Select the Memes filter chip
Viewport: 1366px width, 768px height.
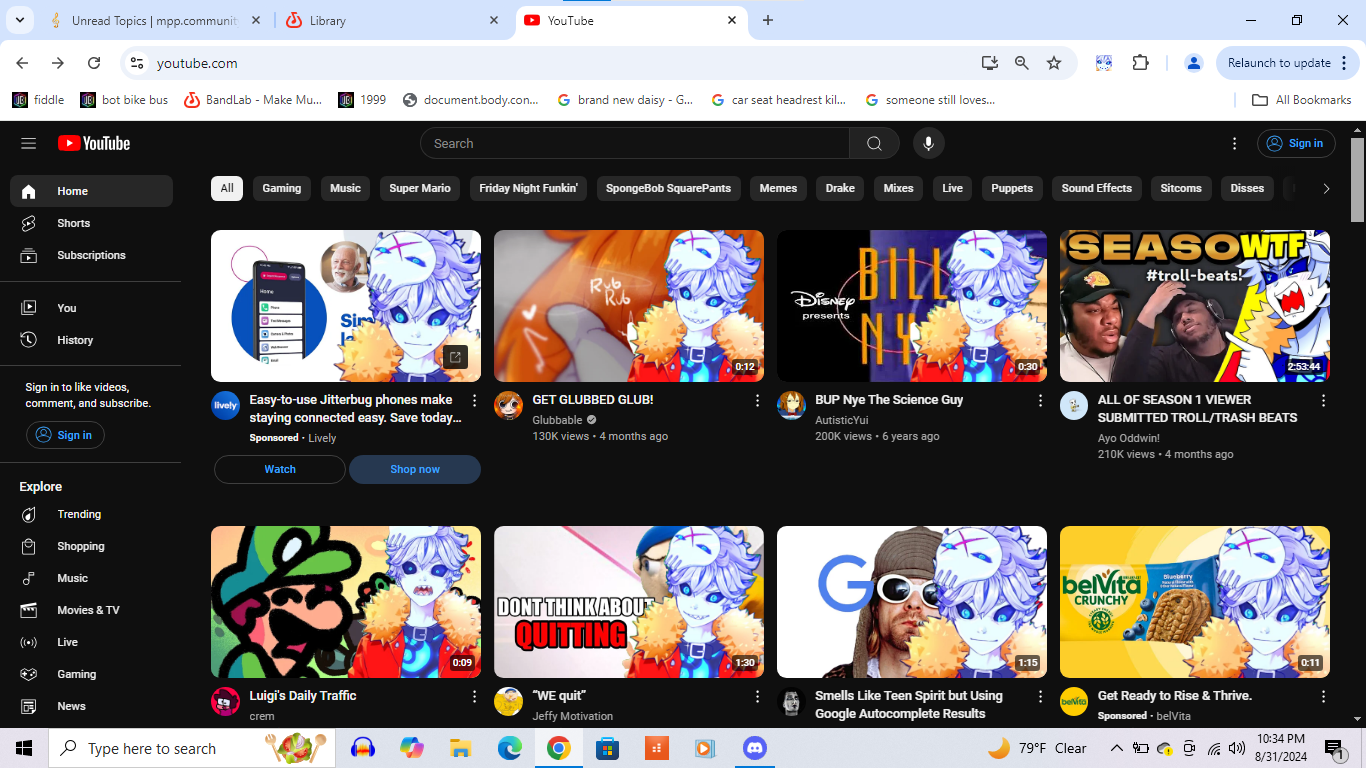[x=778, y=188]
